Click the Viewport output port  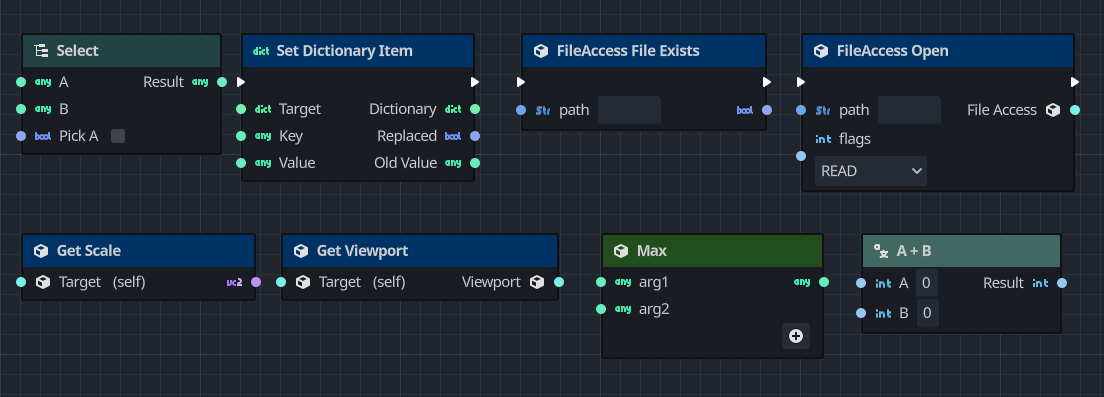(559, 282)
